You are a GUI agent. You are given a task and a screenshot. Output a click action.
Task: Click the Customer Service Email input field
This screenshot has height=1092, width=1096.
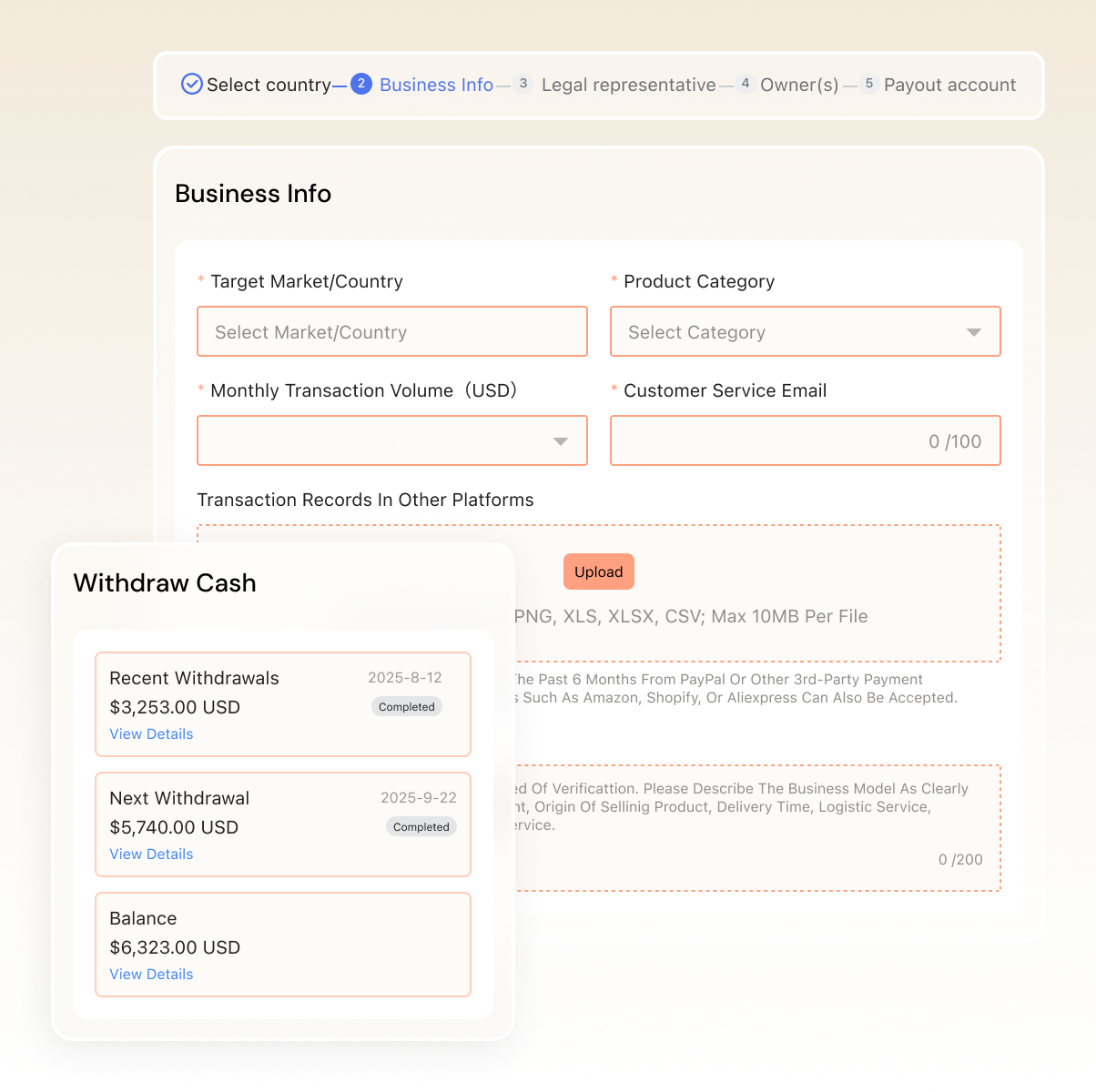point(805,440)
